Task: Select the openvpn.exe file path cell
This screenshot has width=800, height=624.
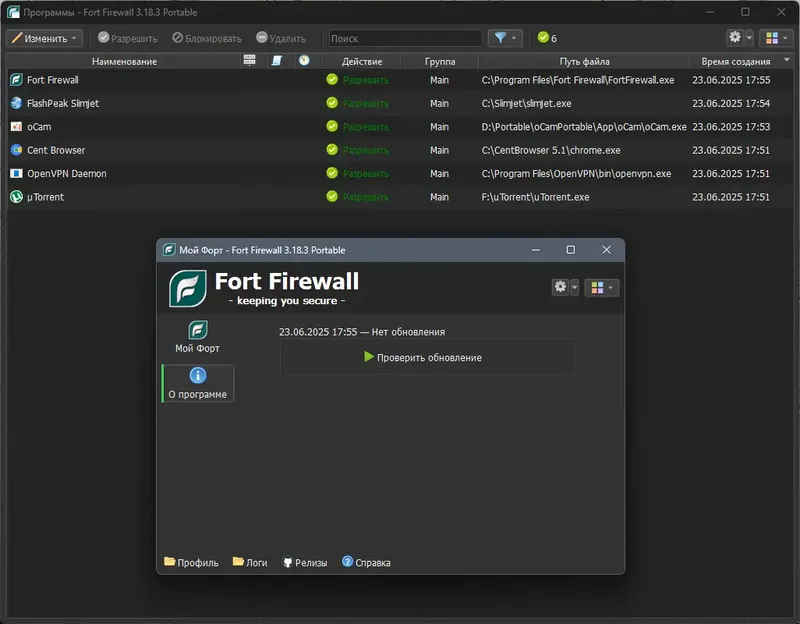Action: 576,173
